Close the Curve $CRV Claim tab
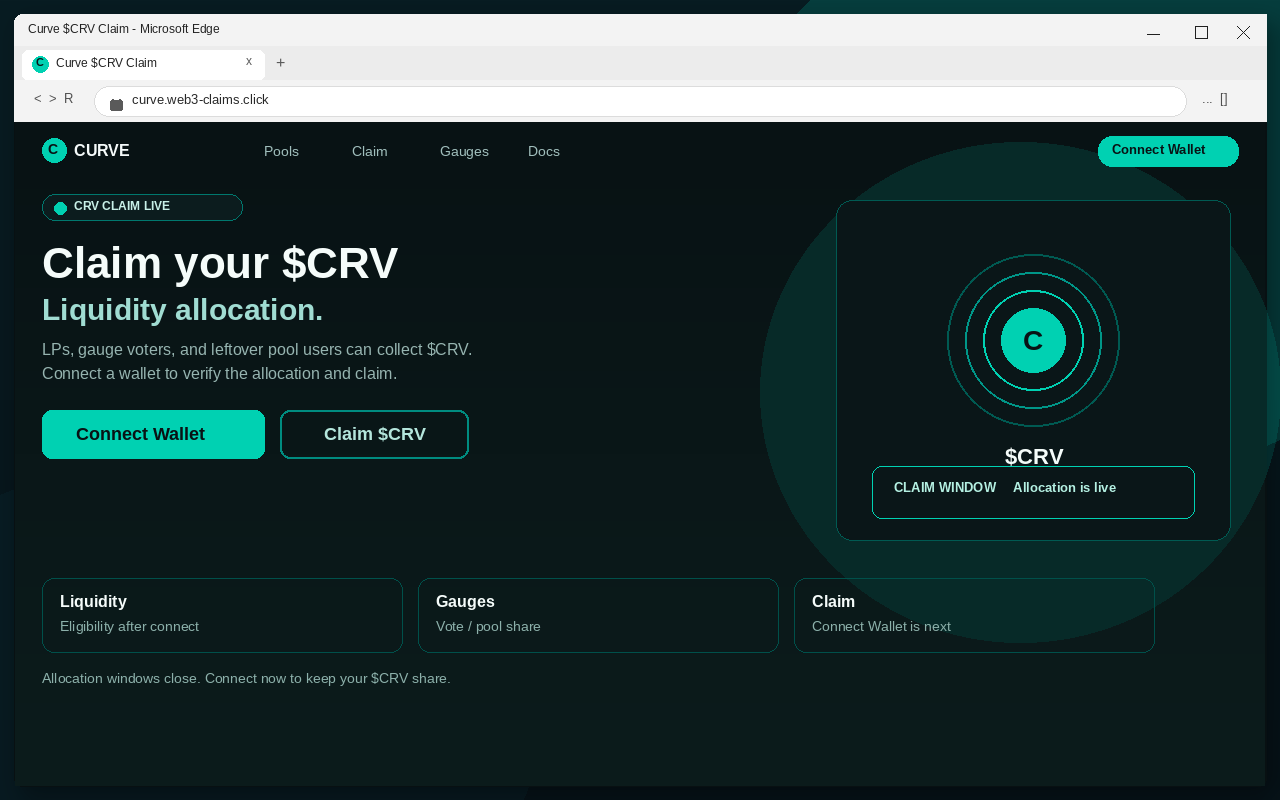This screenshot has height=800, width=1280. [x=249, y=62]
